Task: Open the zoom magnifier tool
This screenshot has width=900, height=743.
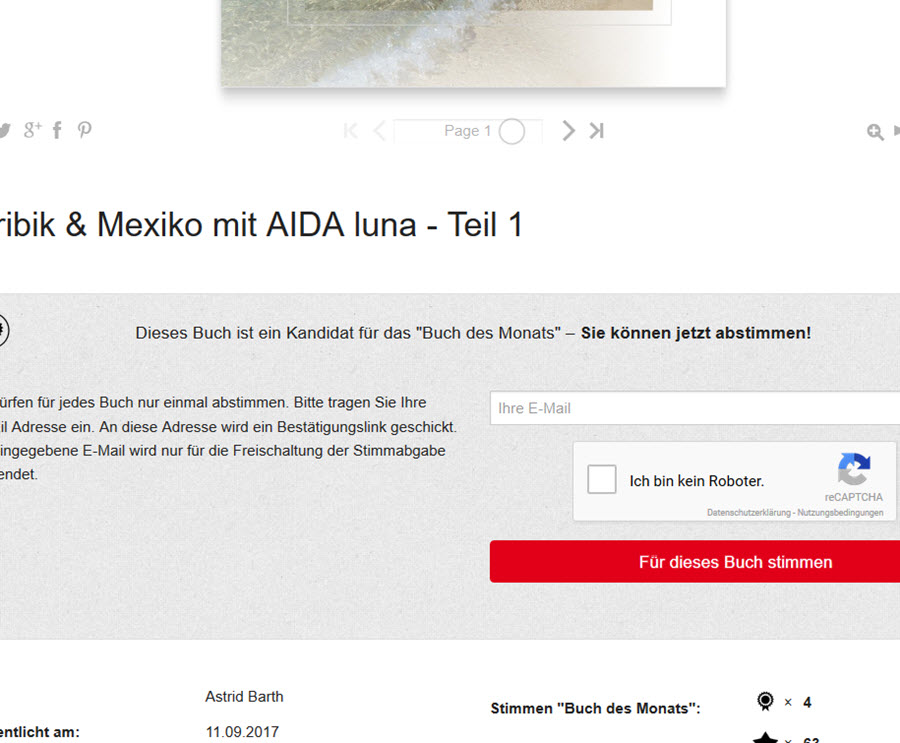Action: [875, 132]
